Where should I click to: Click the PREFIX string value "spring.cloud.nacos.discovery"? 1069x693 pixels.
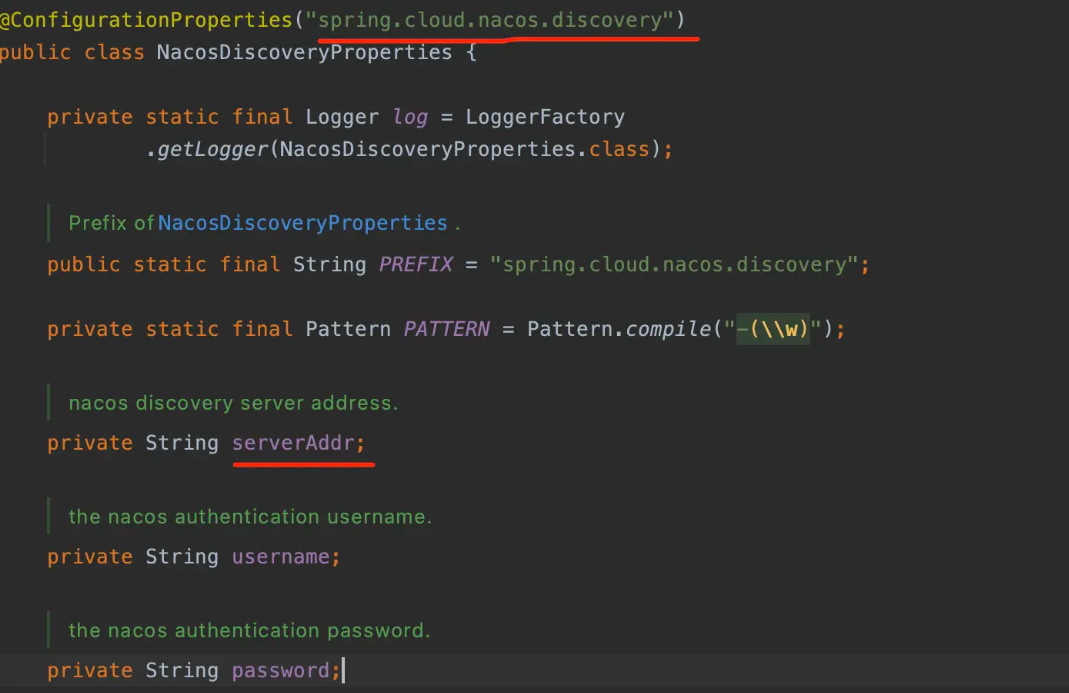675,265
